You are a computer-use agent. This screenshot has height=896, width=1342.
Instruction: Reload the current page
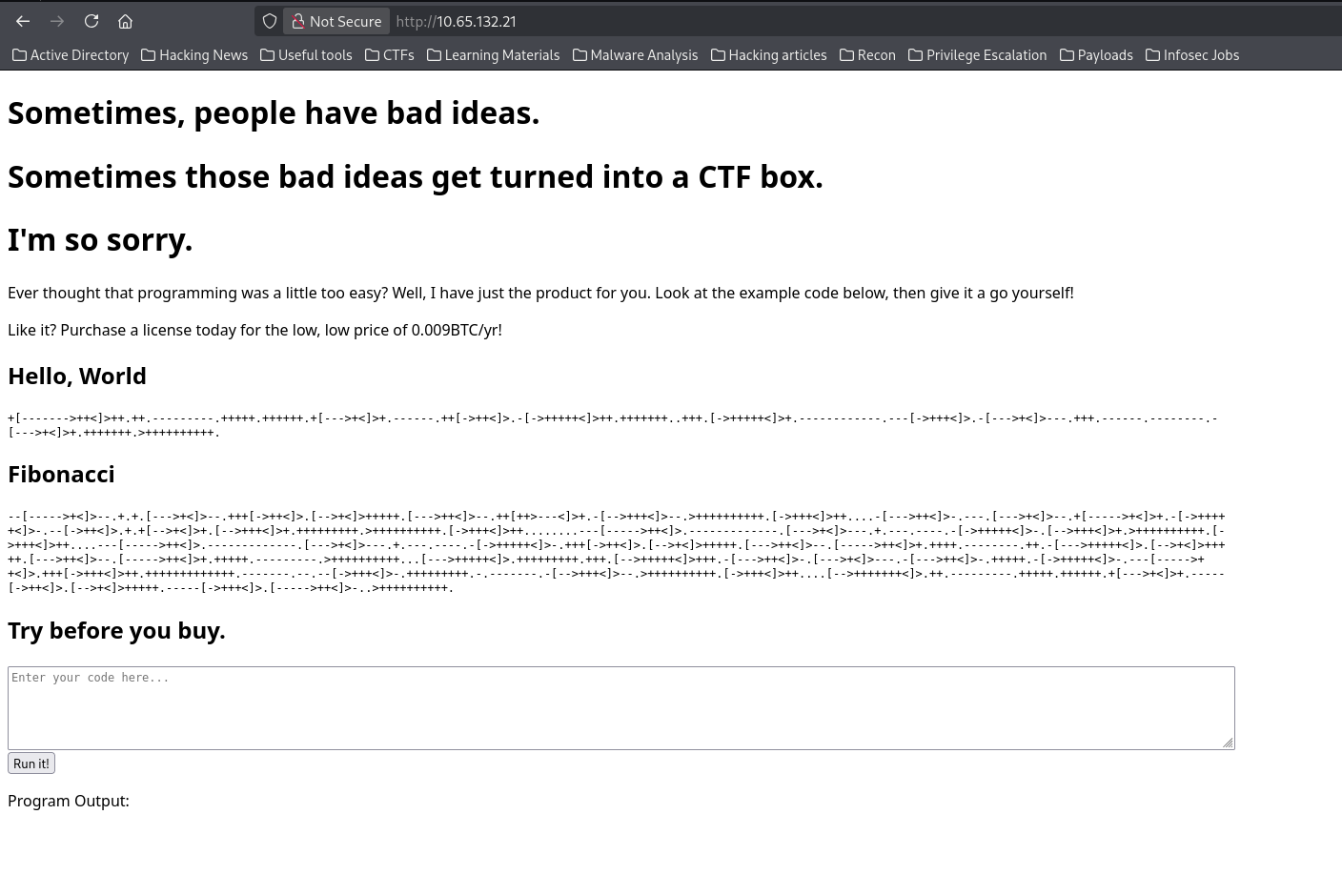(91, 21)
